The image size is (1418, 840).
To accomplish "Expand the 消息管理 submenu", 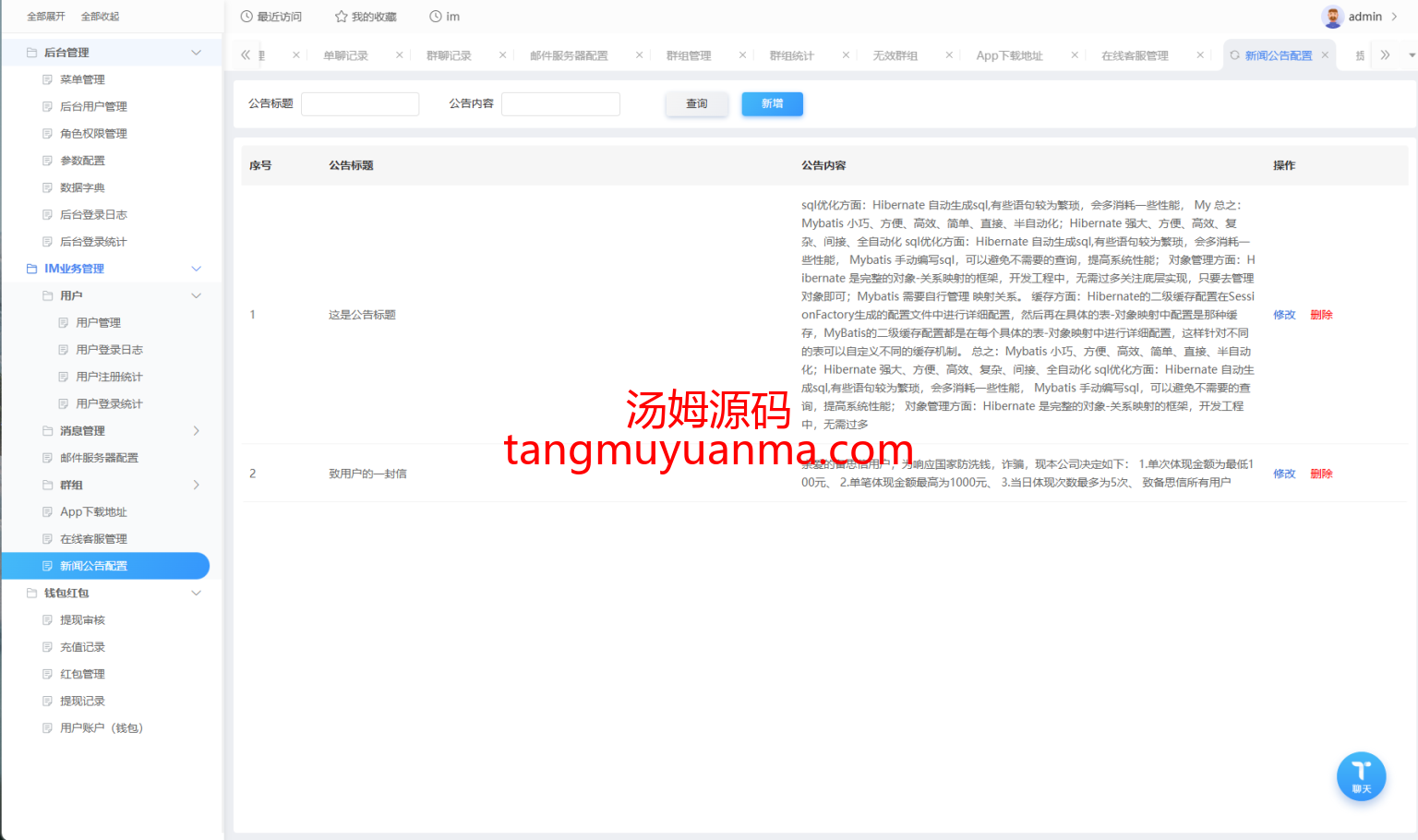I will 196,431.
